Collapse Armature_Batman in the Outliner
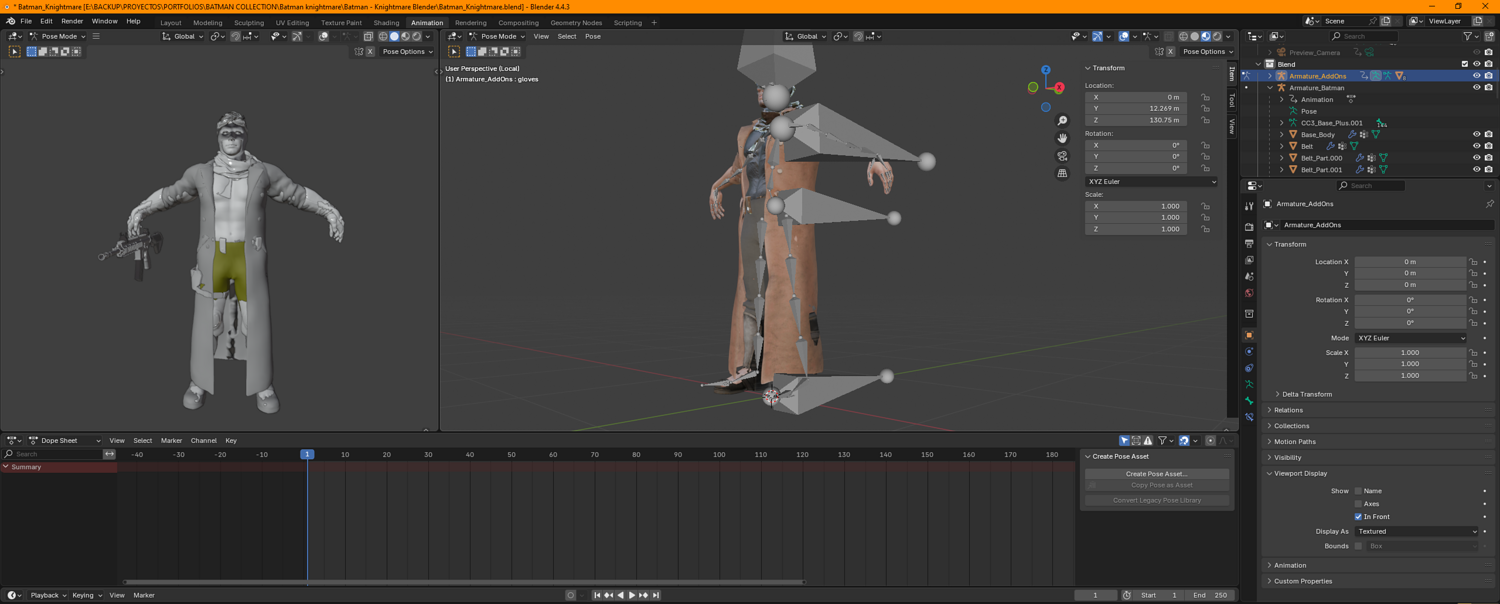1500x604 pixels. (1270, 88)
